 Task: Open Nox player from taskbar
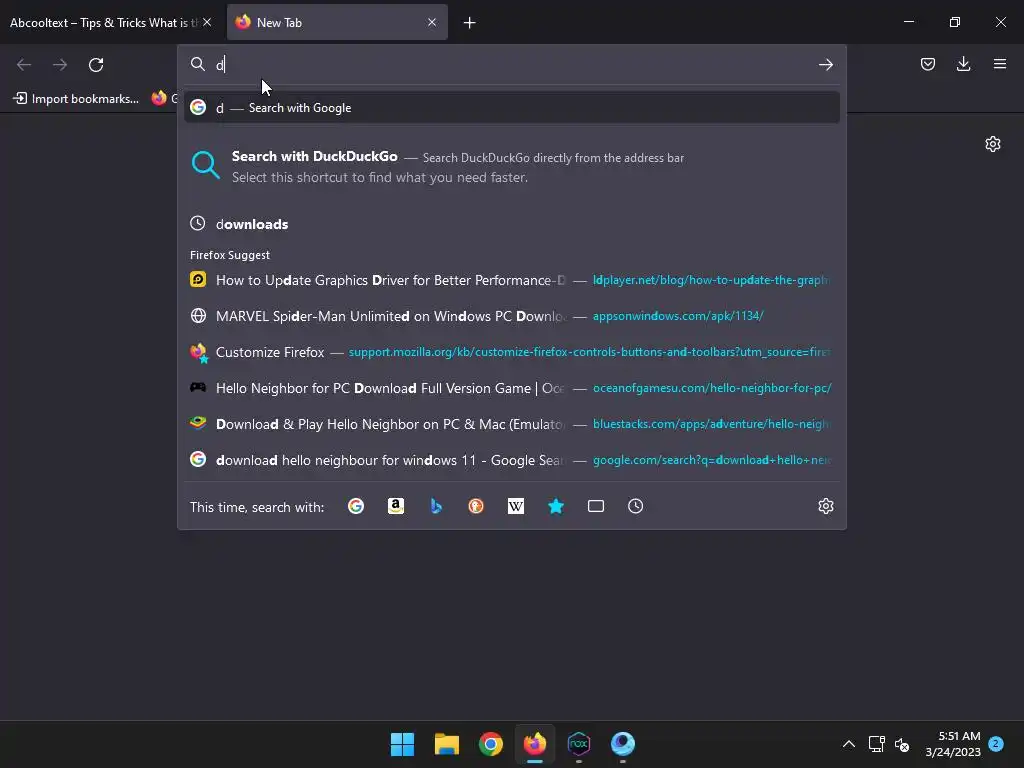pos(579,744)
